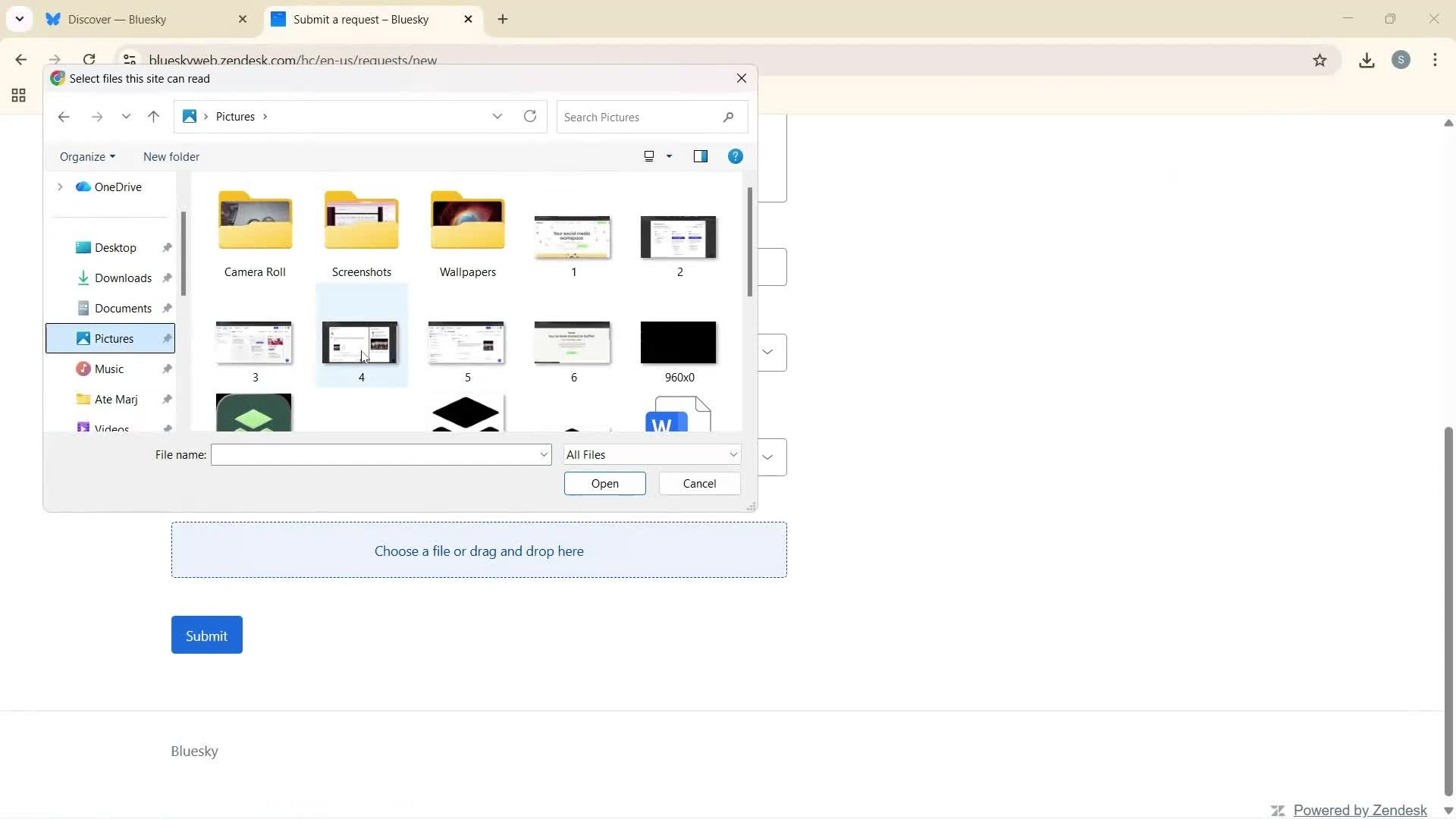This screenshot has height=819, width=1456.
Task: Toggle the preview pane in the file dialog
Action: pyautogui.click(x=701, y=156)
